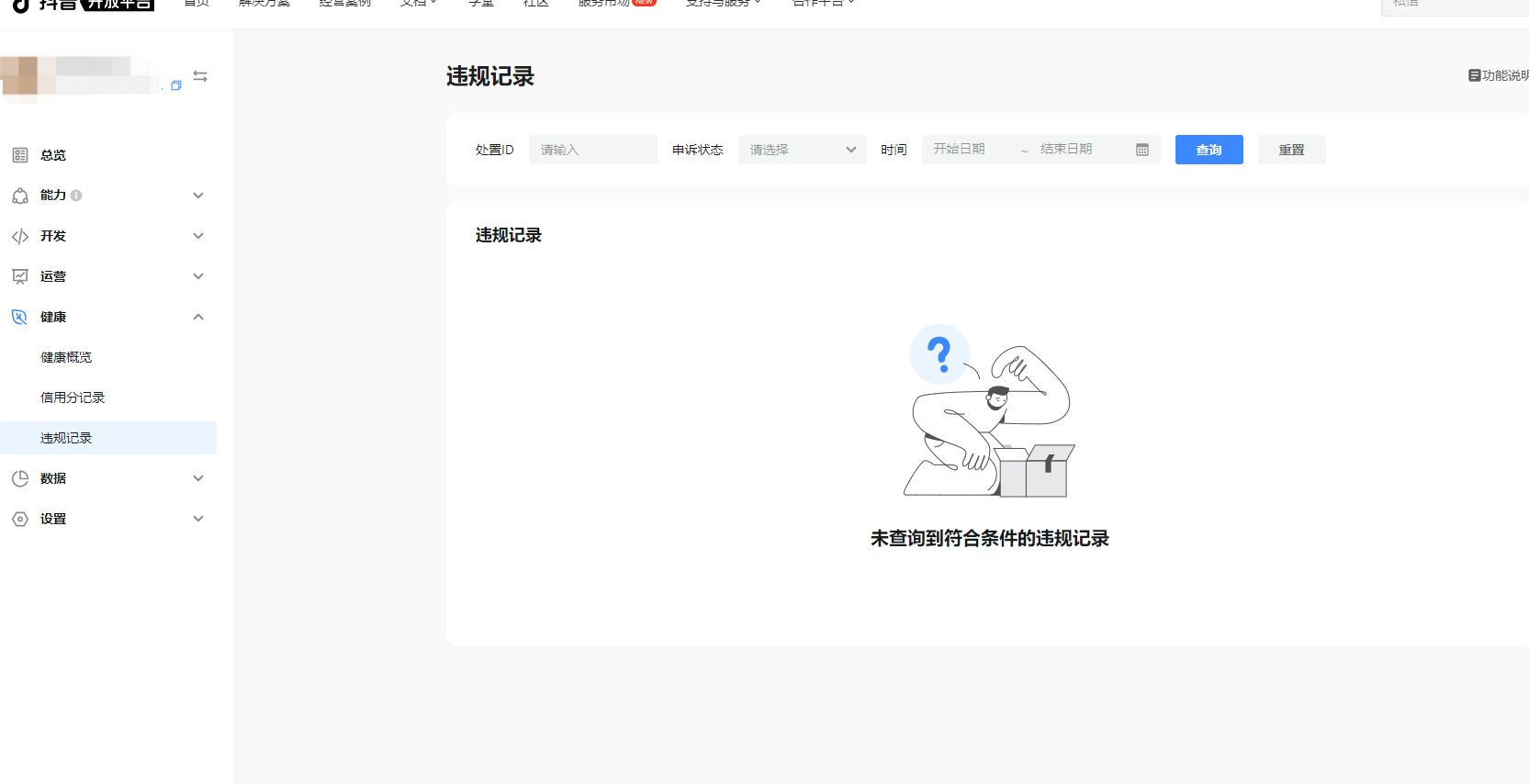Open 信用分记录 menu item
This screenshot has height=784, width=1529.
(73, 398)
